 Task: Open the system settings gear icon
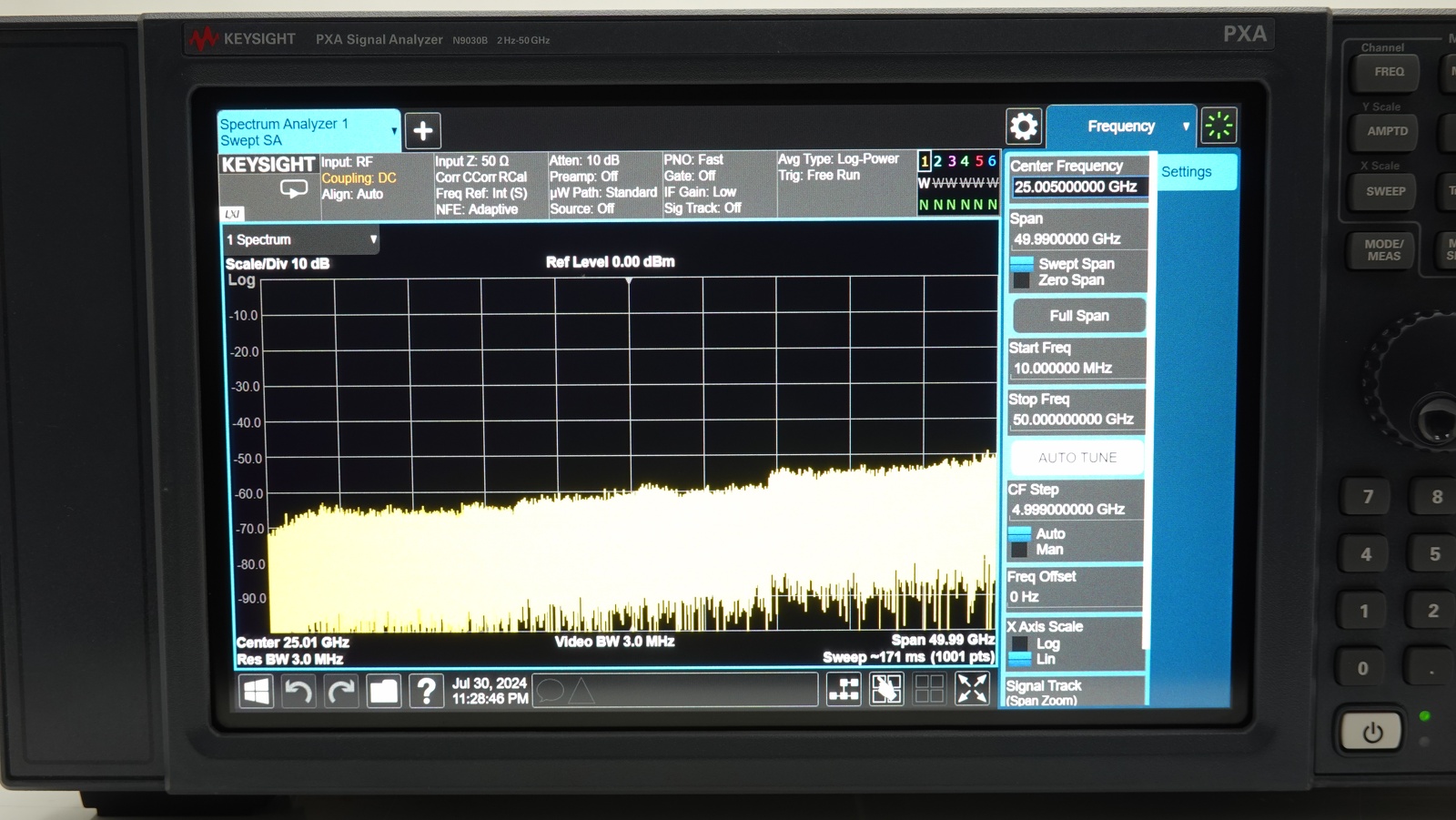click(1025, 127)
